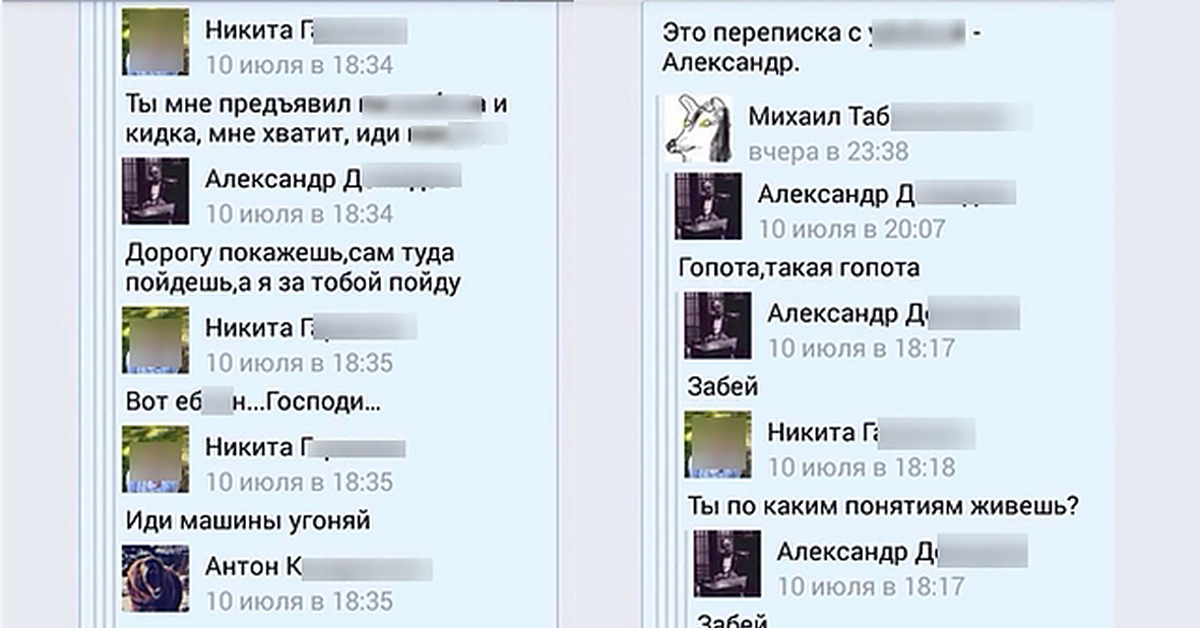The width and height of the screenshot is (1200, 628).
Task: Click Никита's avatar above 'Иди машины угоняй'
Action: point(155,459)
